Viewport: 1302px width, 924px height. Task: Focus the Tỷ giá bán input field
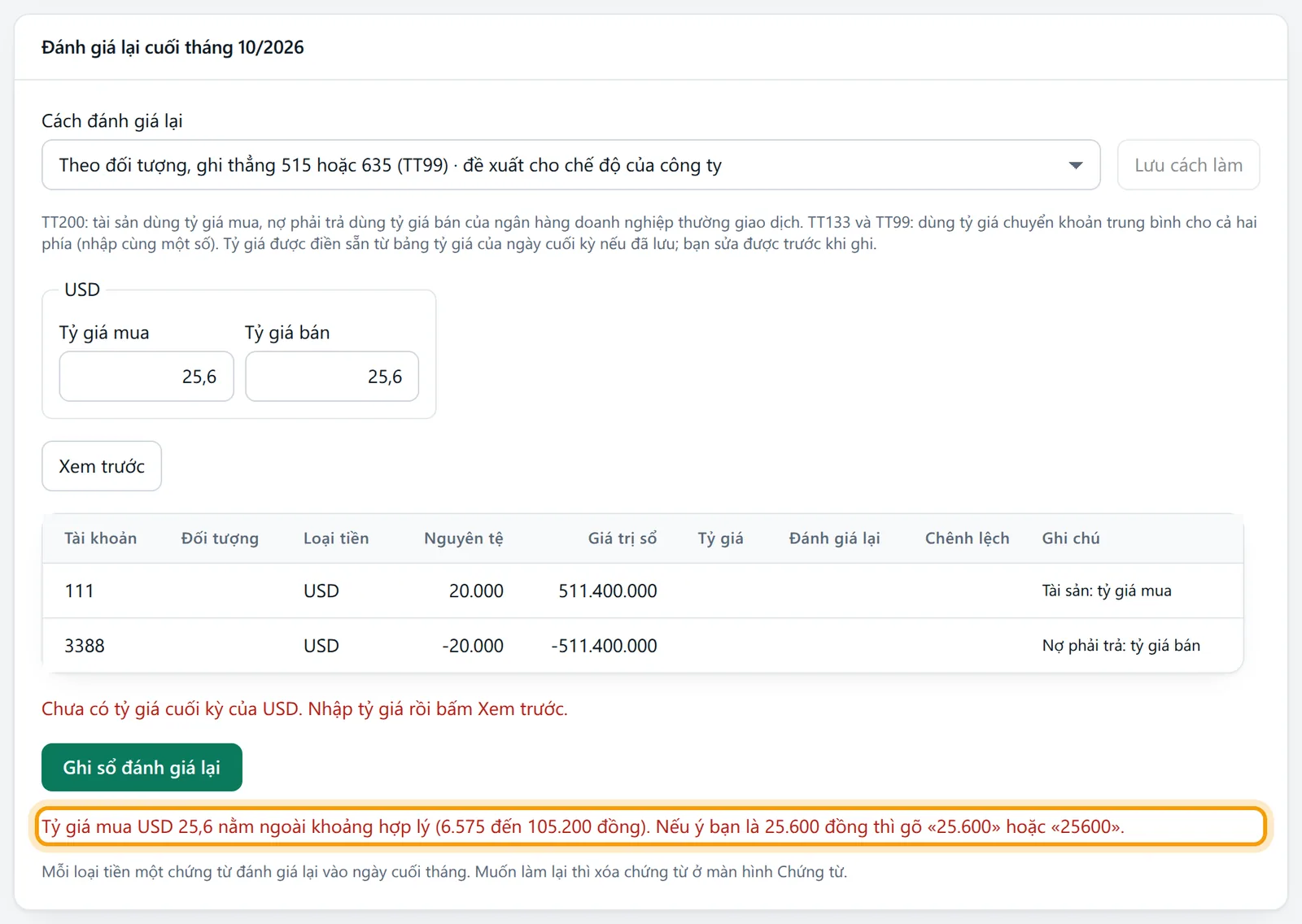[332, 377]
